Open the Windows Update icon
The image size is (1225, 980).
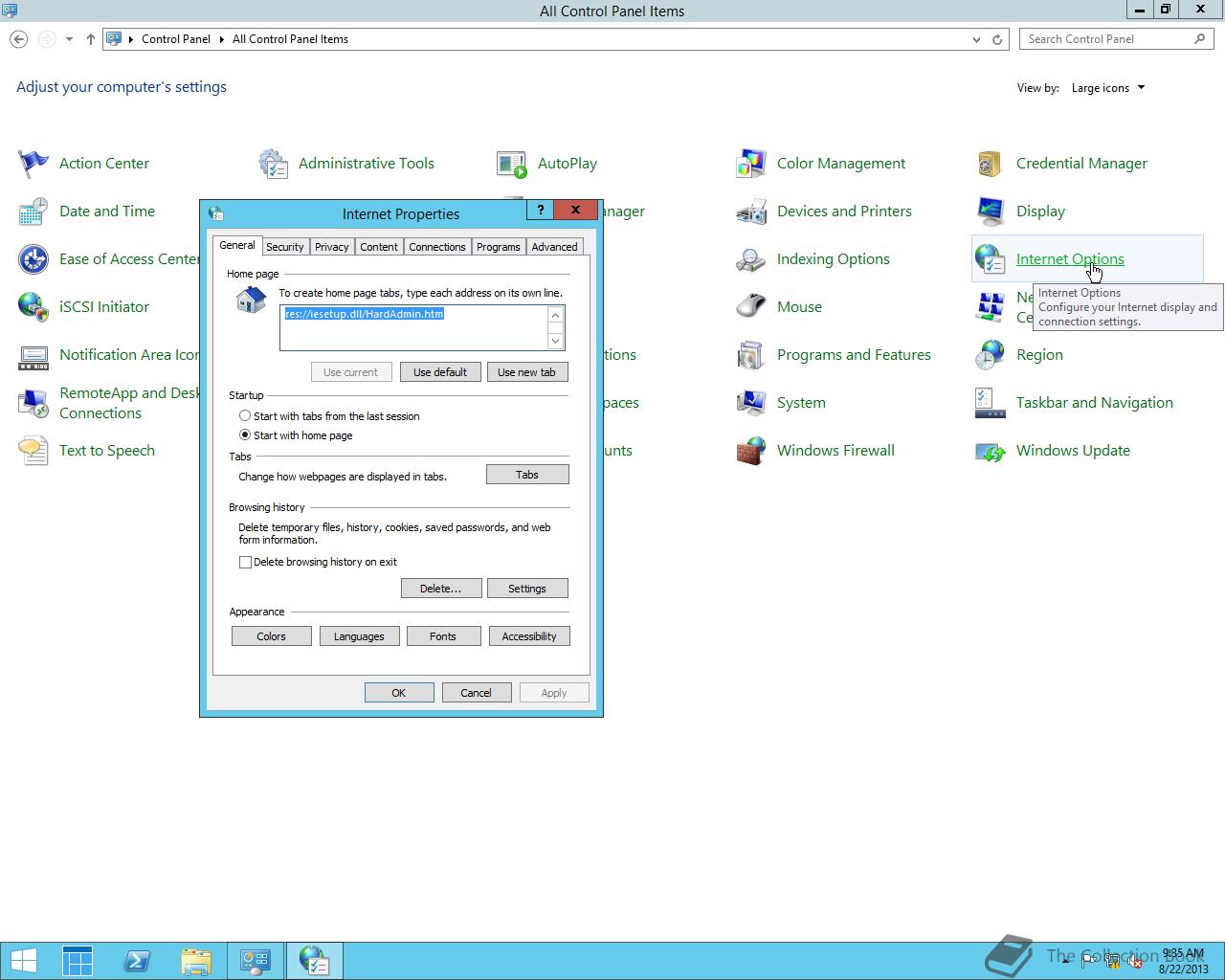click(991, 451)
